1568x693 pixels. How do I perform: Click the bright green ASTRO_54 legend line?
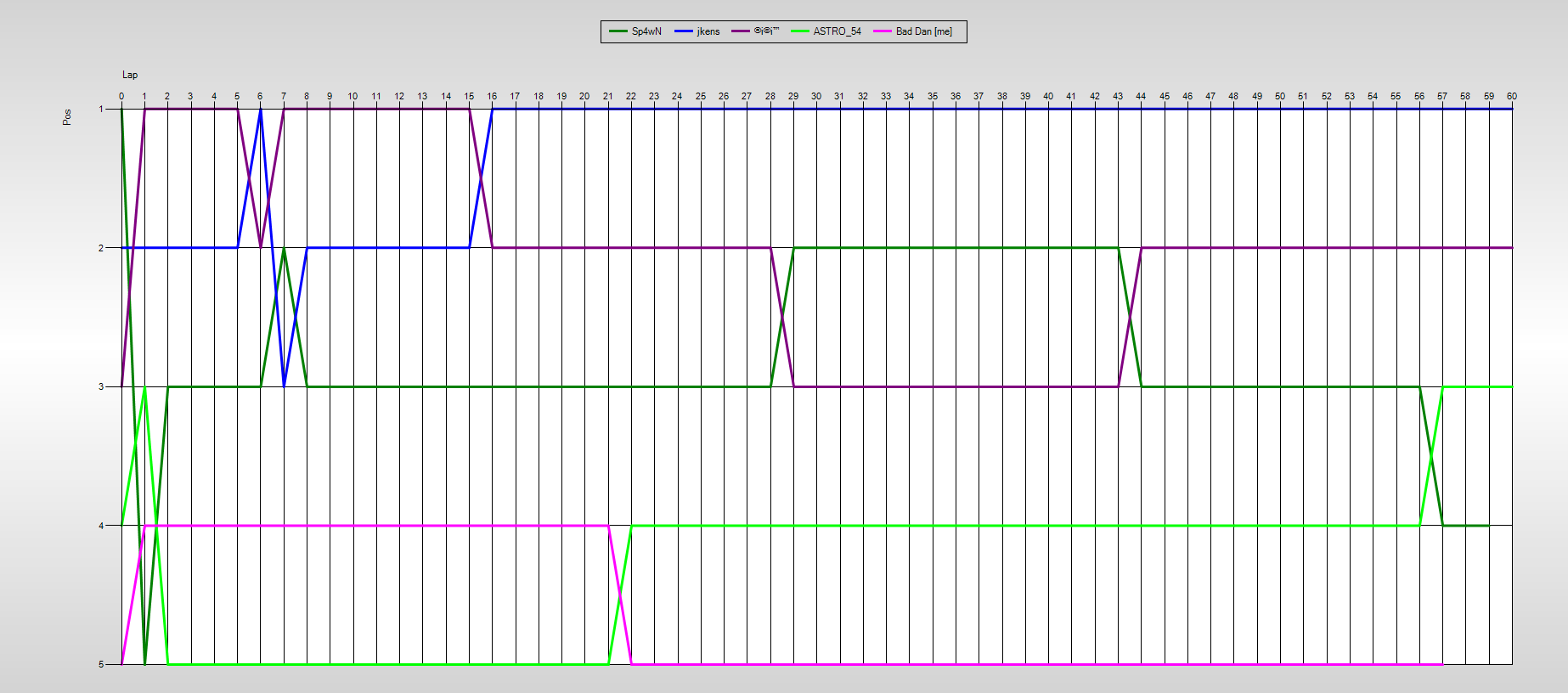(x=800, y=31)
